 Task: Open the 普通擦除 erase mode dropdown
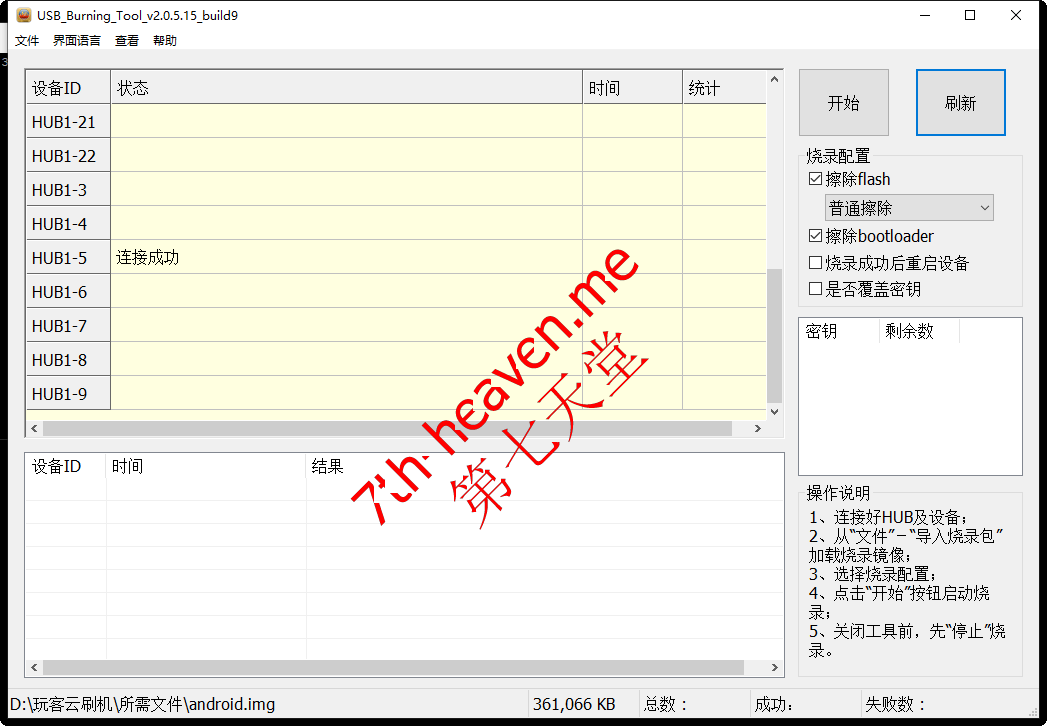[x=909, y=208]
